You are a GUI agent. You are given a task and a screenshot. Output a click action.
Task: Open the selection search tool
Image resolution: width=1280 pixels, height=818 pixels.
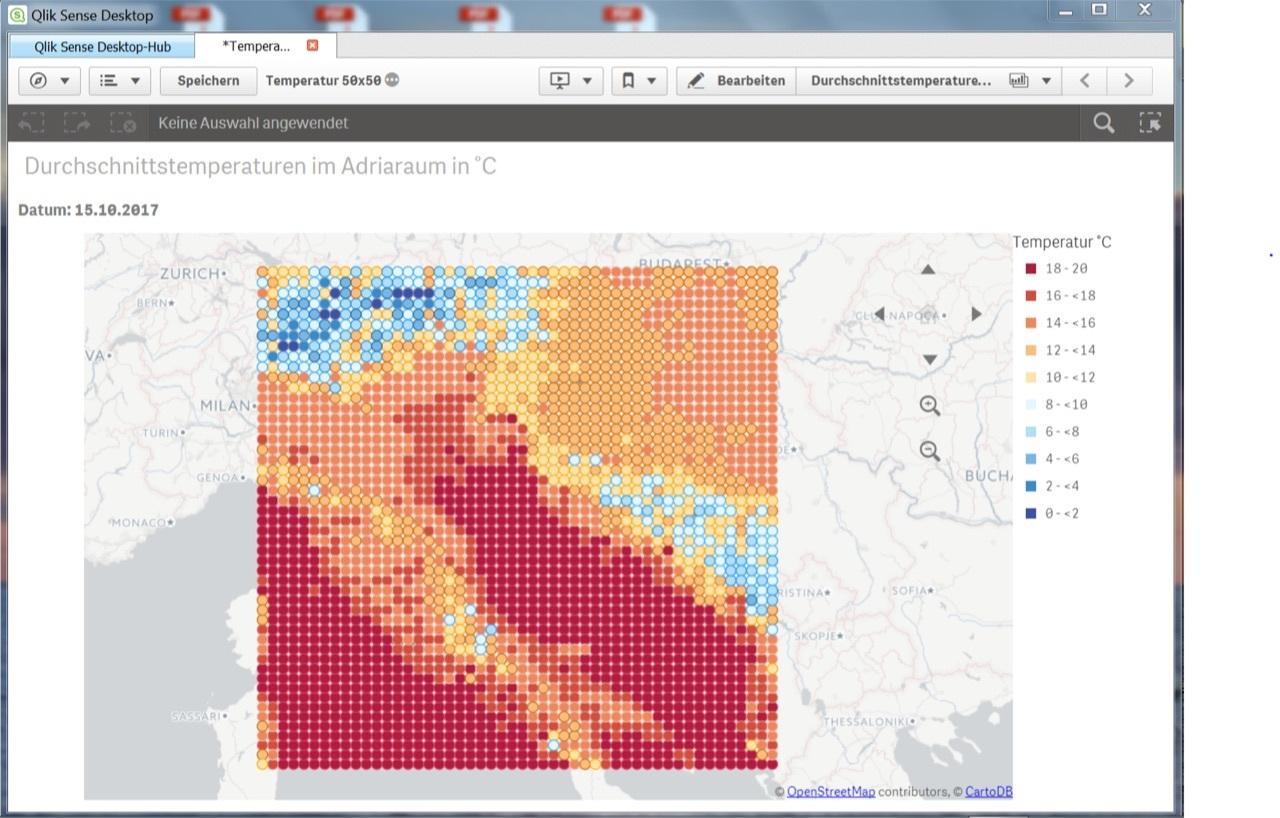click(1104, 123)
